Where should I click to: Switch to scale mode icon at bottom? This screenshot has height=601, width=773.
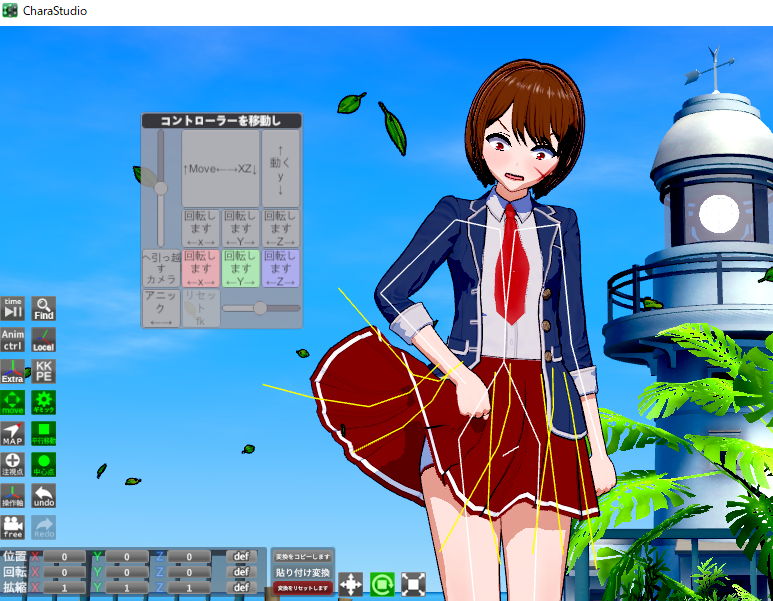[x=413, y=584]
